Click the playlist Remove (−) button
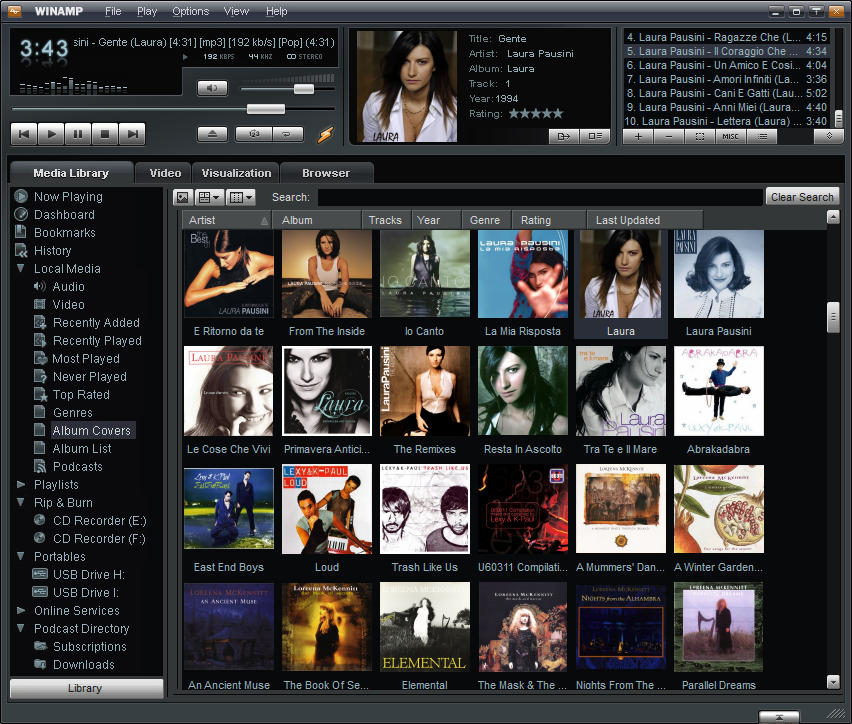Screen dimensions: 852x724 (669, 136)
